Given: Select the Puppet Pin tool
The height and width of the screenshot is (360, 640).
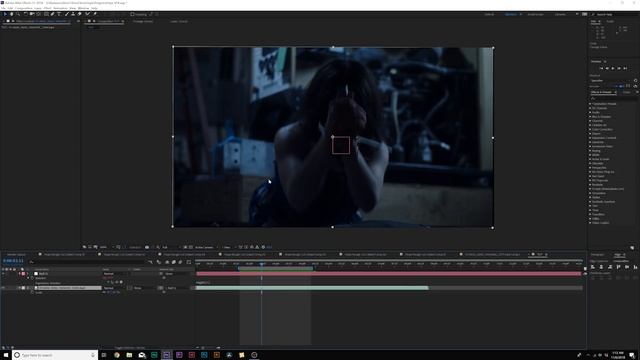Looking at the screenshot, I should pos(95,14).
